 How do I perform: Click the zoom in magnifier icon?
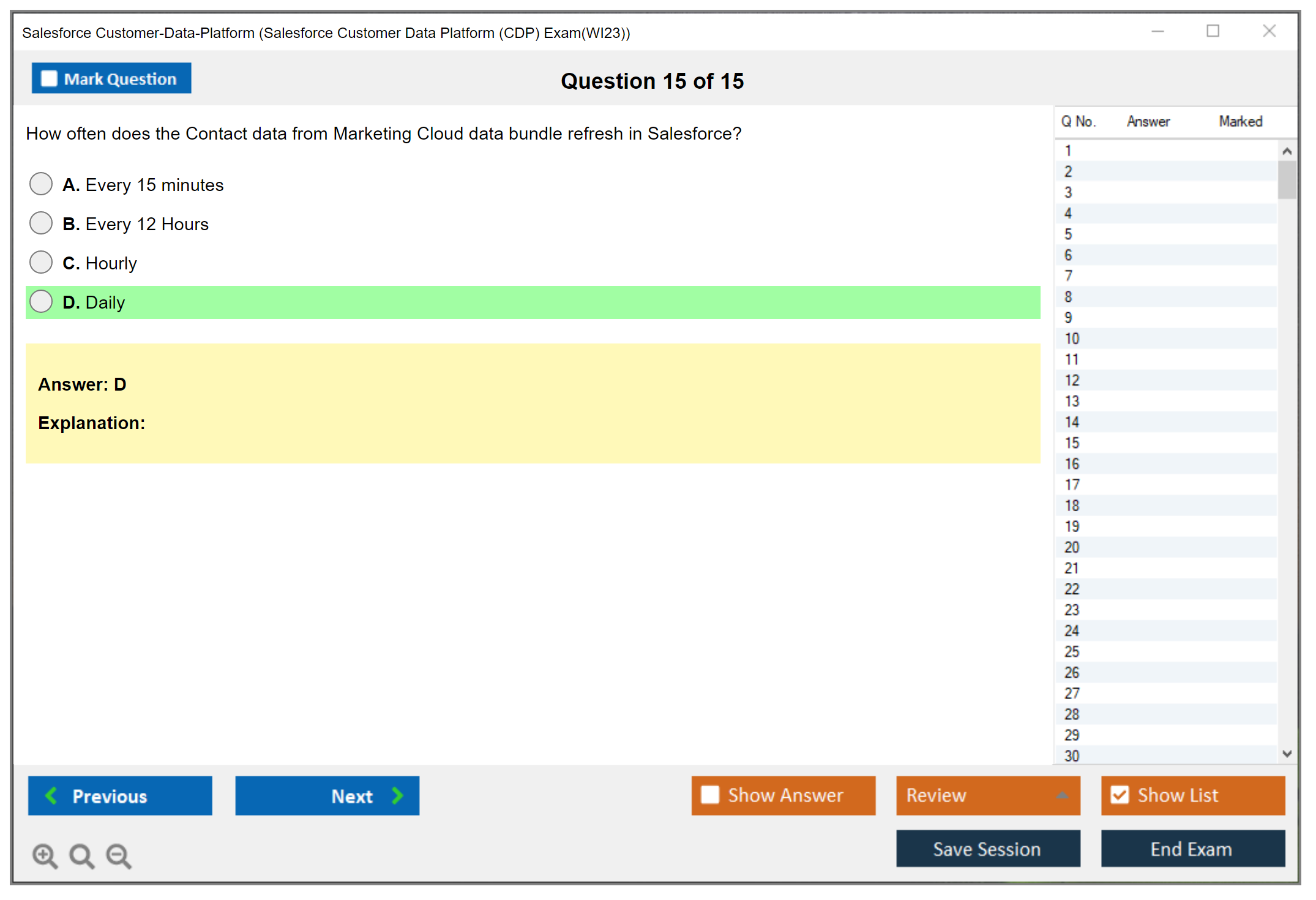[44, 855]
